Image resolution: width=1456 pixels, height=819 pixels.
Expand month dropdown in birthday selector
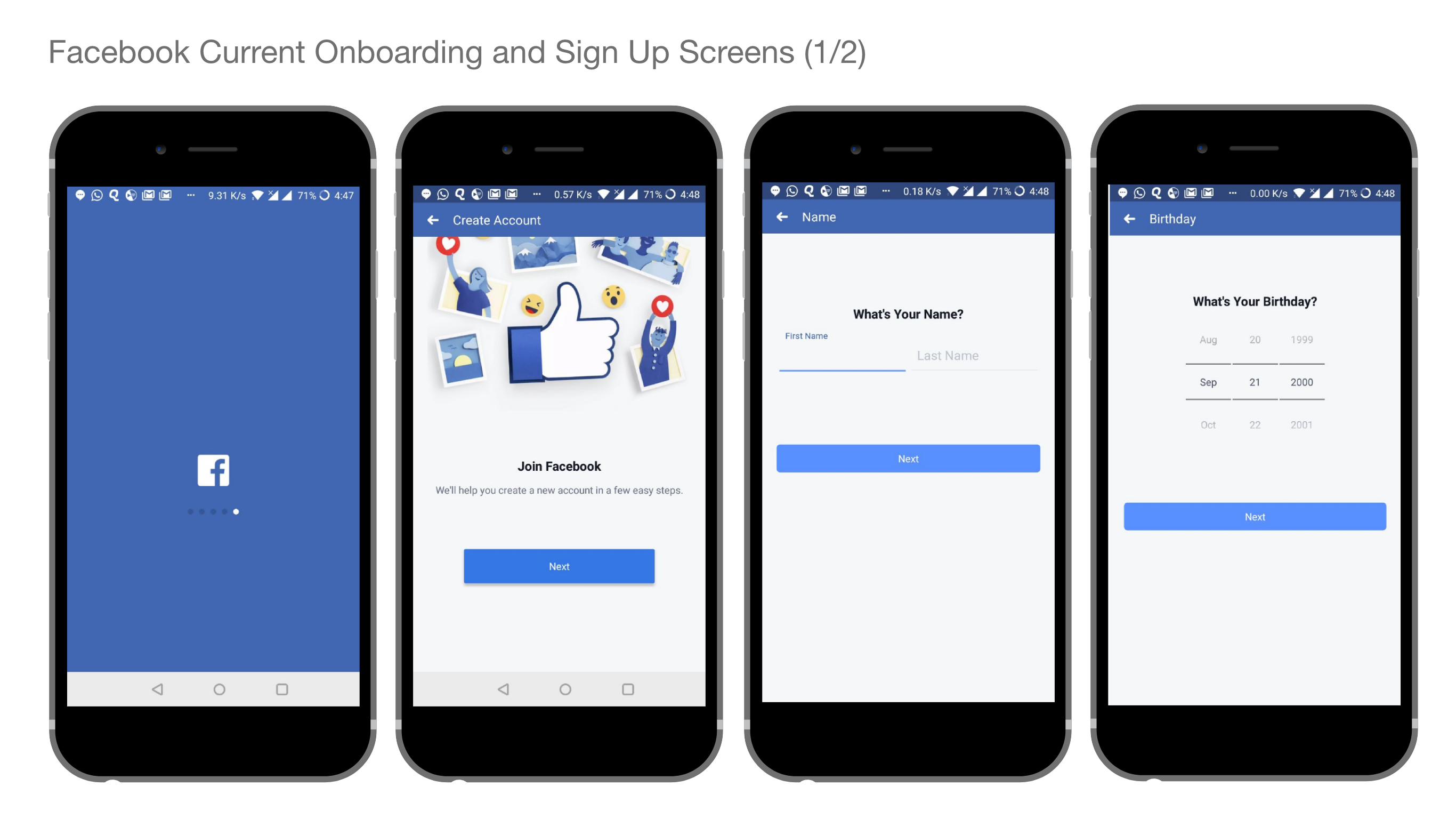pyautogui.click(x=1208, y=382)
